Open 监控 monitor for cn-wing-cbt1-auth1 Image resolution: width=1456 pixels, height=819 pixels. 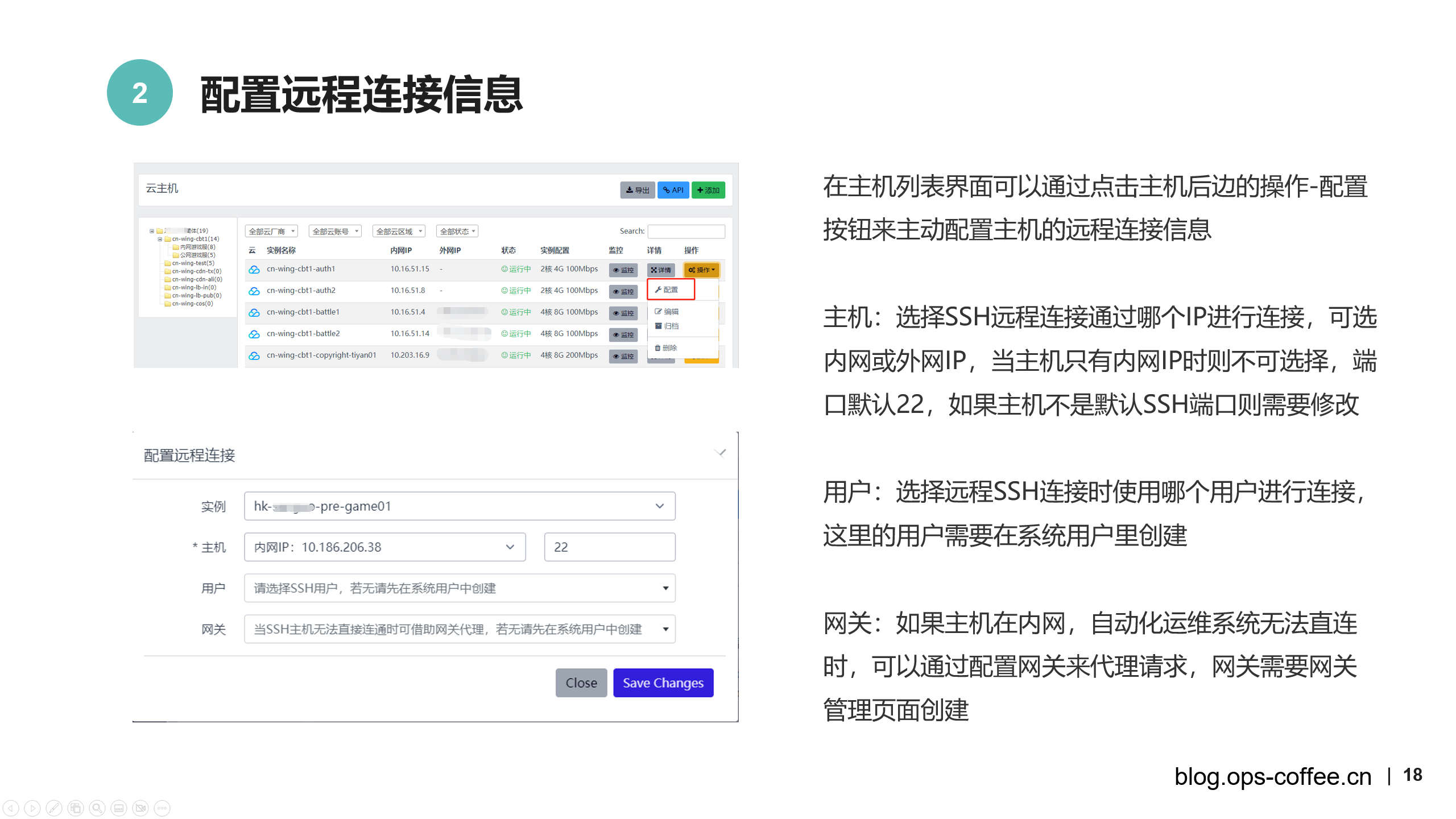pyautogui.click(x=623, y=270)
